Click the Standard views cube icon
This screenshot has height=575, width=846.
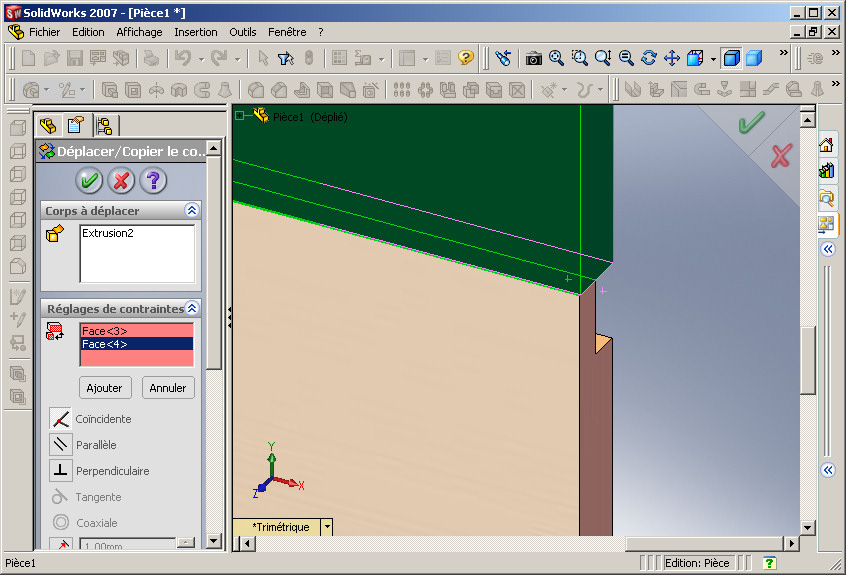tap(695, 58)
